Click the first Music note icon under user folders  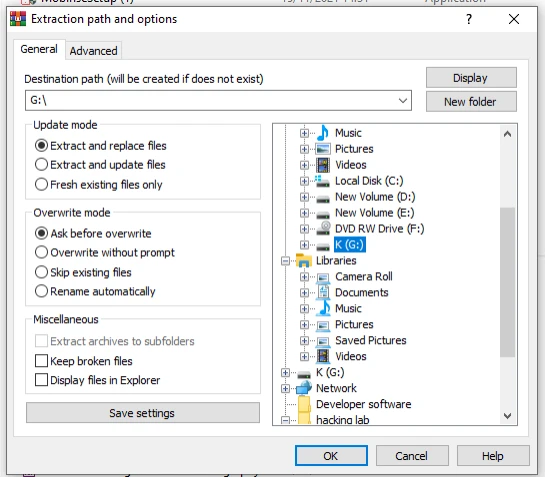(x=323, y=133)
